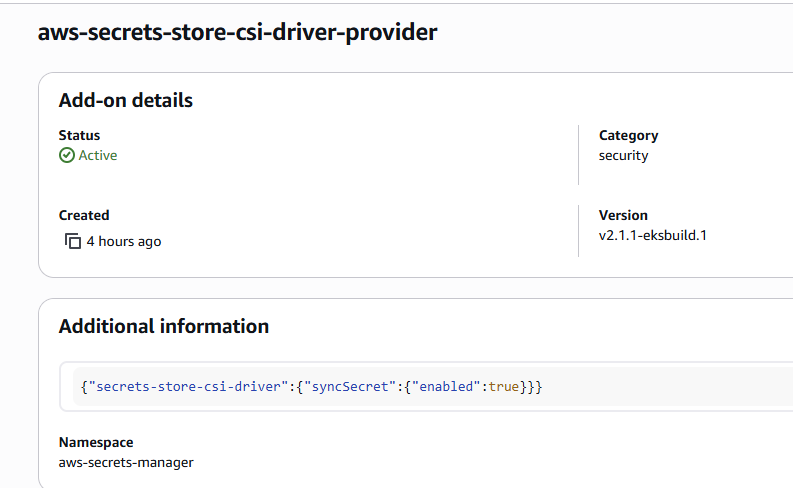Click the Status field label

click(79, 135)
